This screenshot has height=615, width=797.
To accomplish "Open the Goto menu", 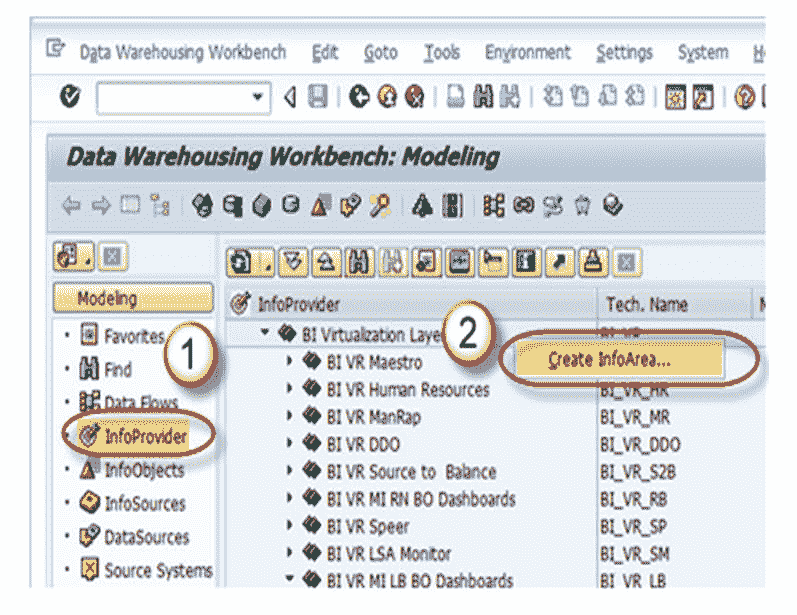I will [x=381, y=52].
